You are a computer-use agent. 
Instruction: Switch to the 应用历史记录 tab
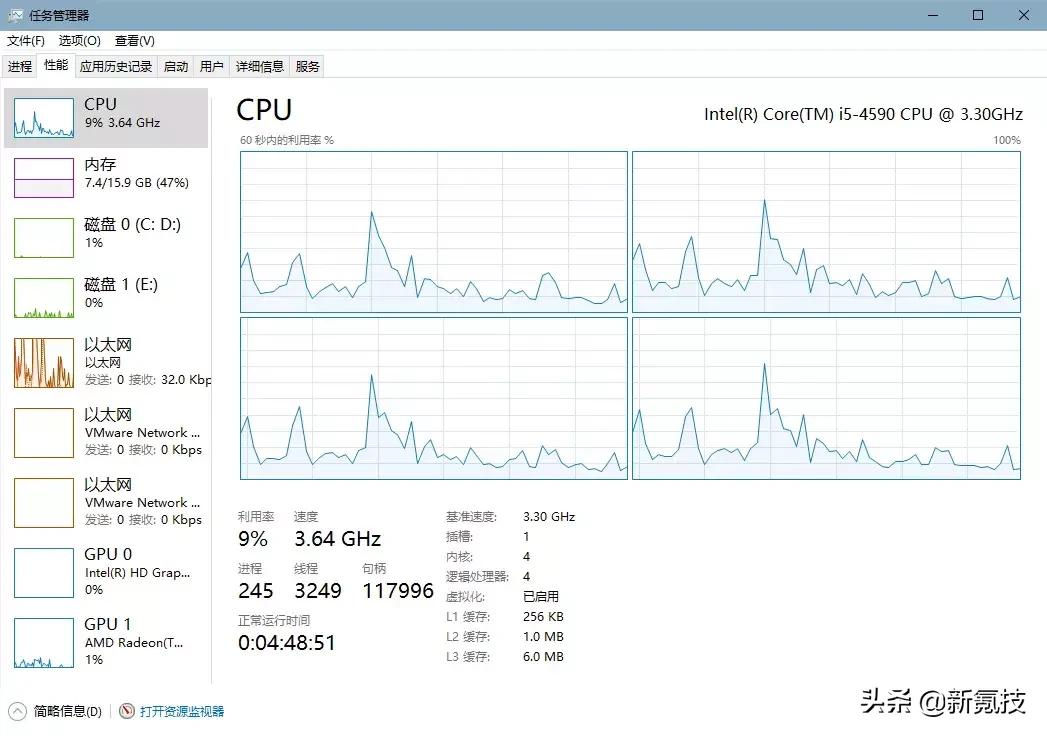point(116,67)
